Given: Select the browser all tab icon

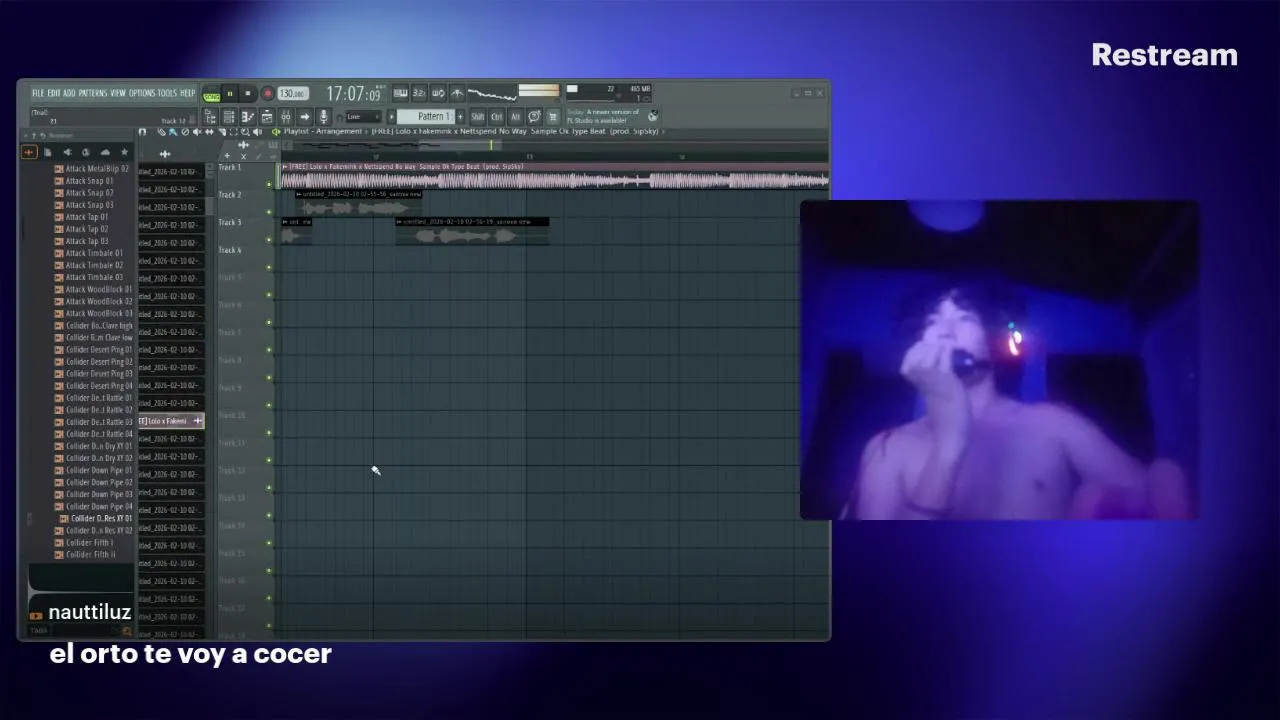Looking at the screenshot, I should click(29, 152).
